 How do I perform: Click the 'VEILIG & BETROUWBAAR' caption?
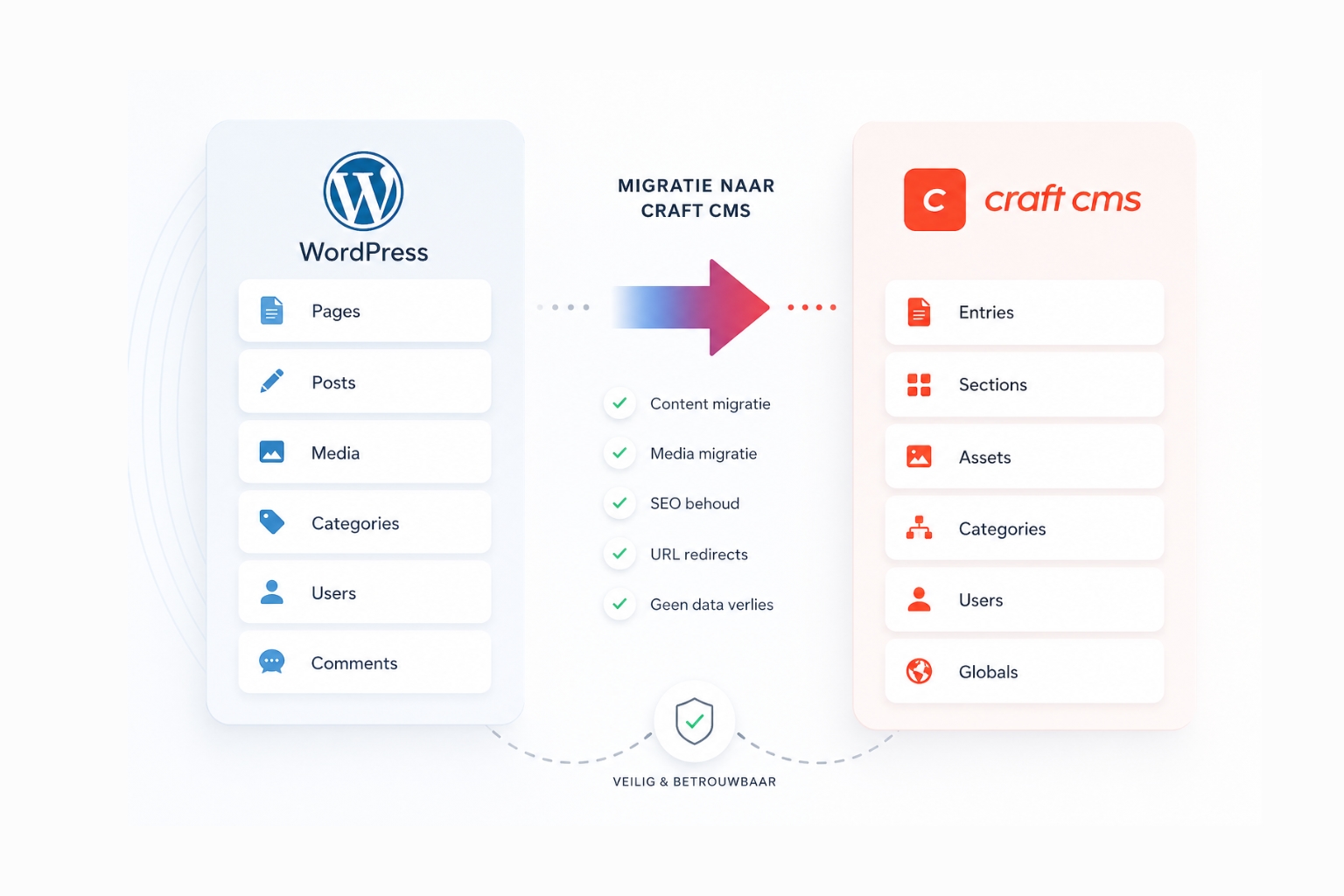click(x=695, y=781)
